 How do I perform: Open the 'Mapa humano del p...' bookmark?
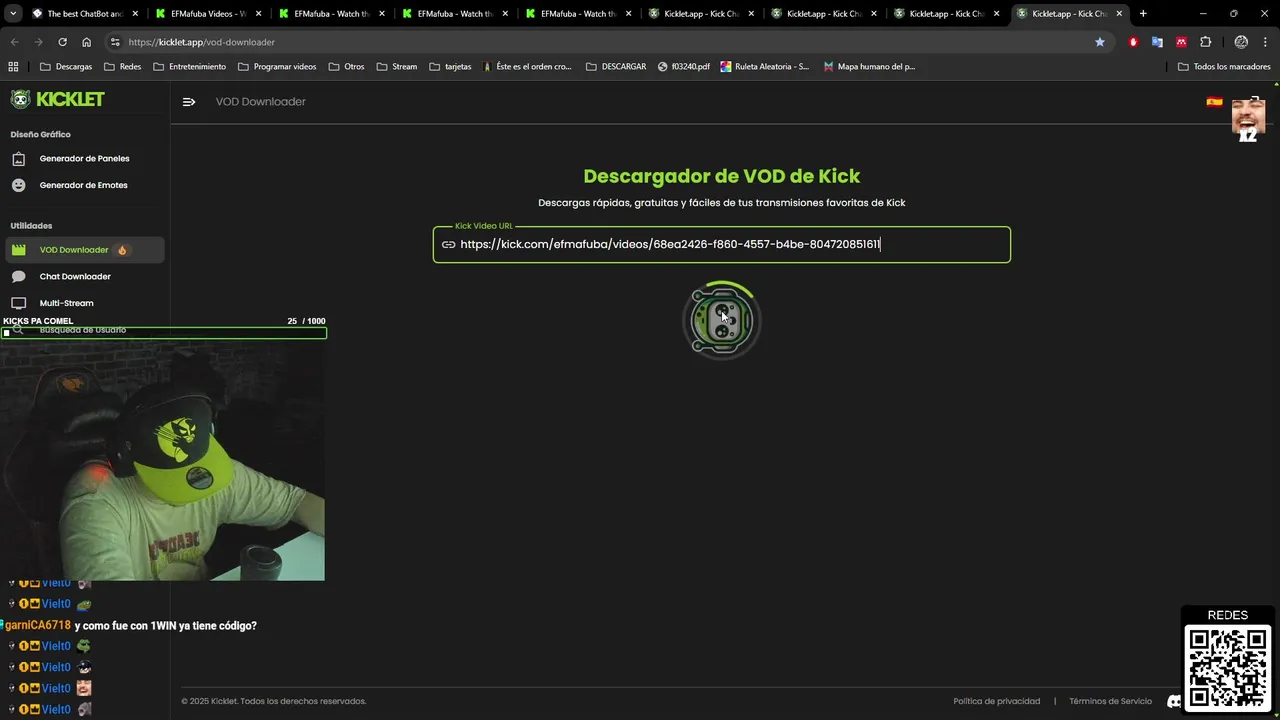pos(869,66)
